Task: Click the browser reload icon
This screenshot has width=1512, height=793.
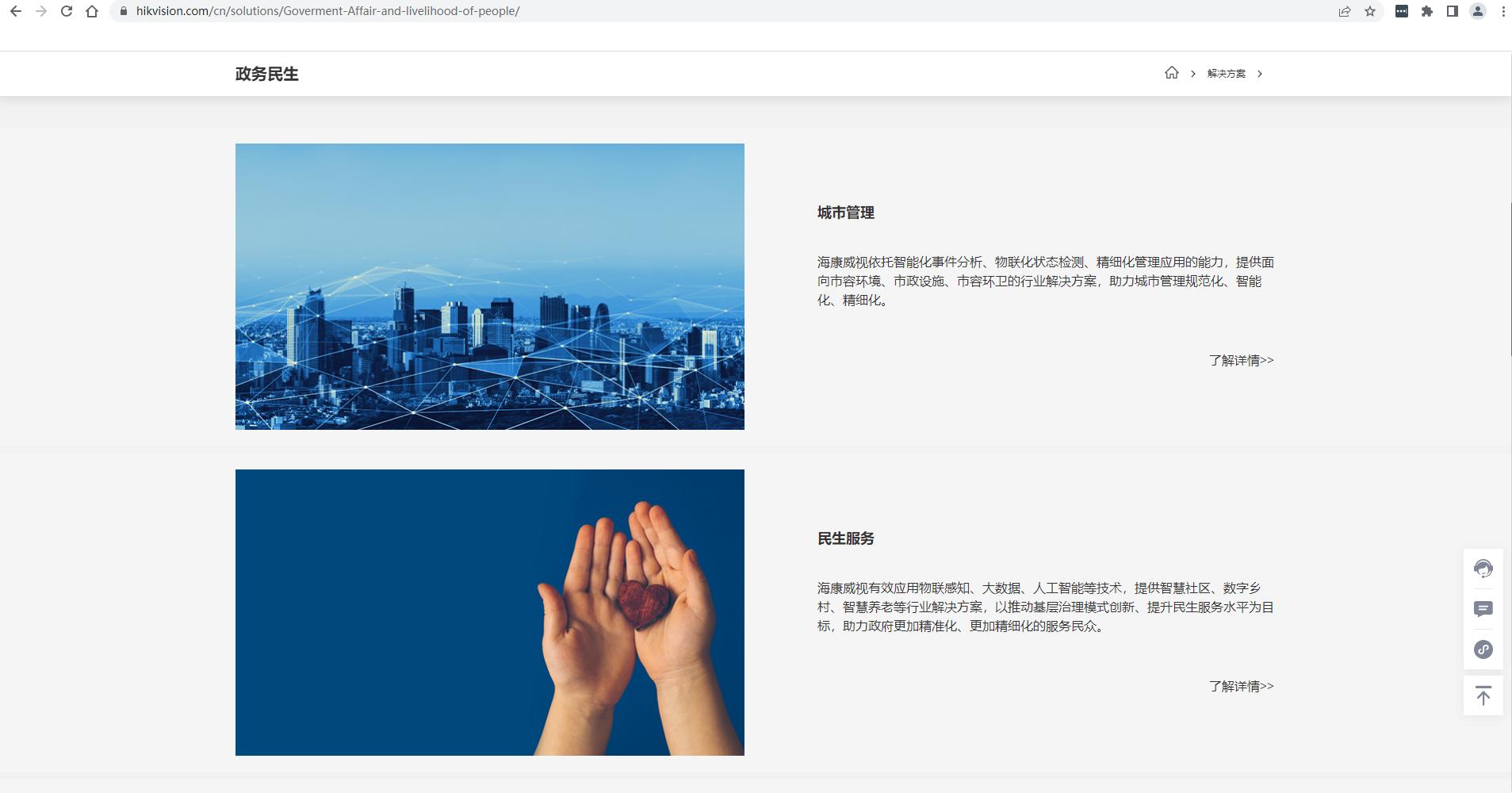Action: pyautogui.click(x=65, y=11)
